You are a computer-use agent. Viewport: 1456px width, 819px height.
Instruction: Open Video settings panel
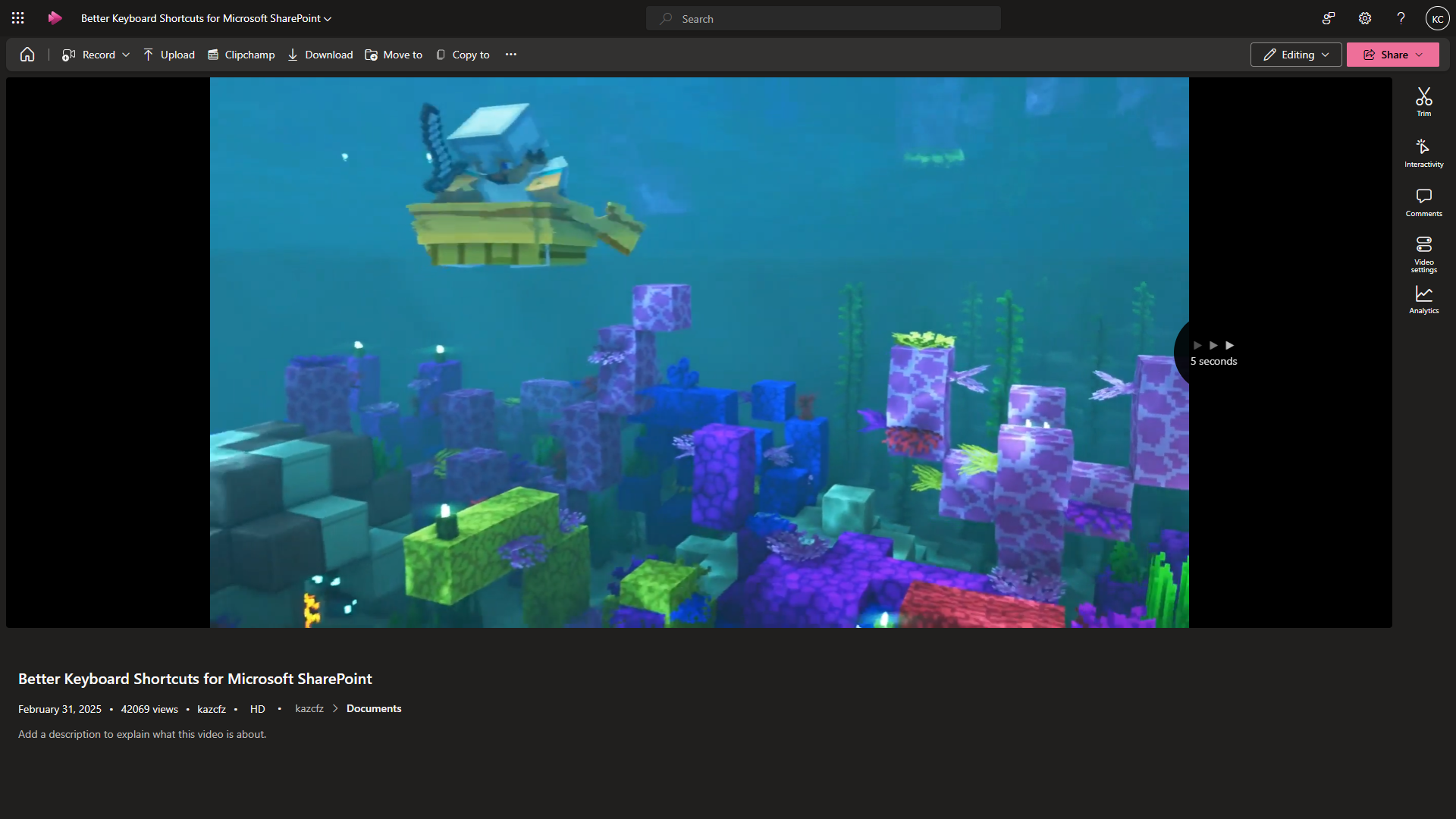(x=1423, y=253)
